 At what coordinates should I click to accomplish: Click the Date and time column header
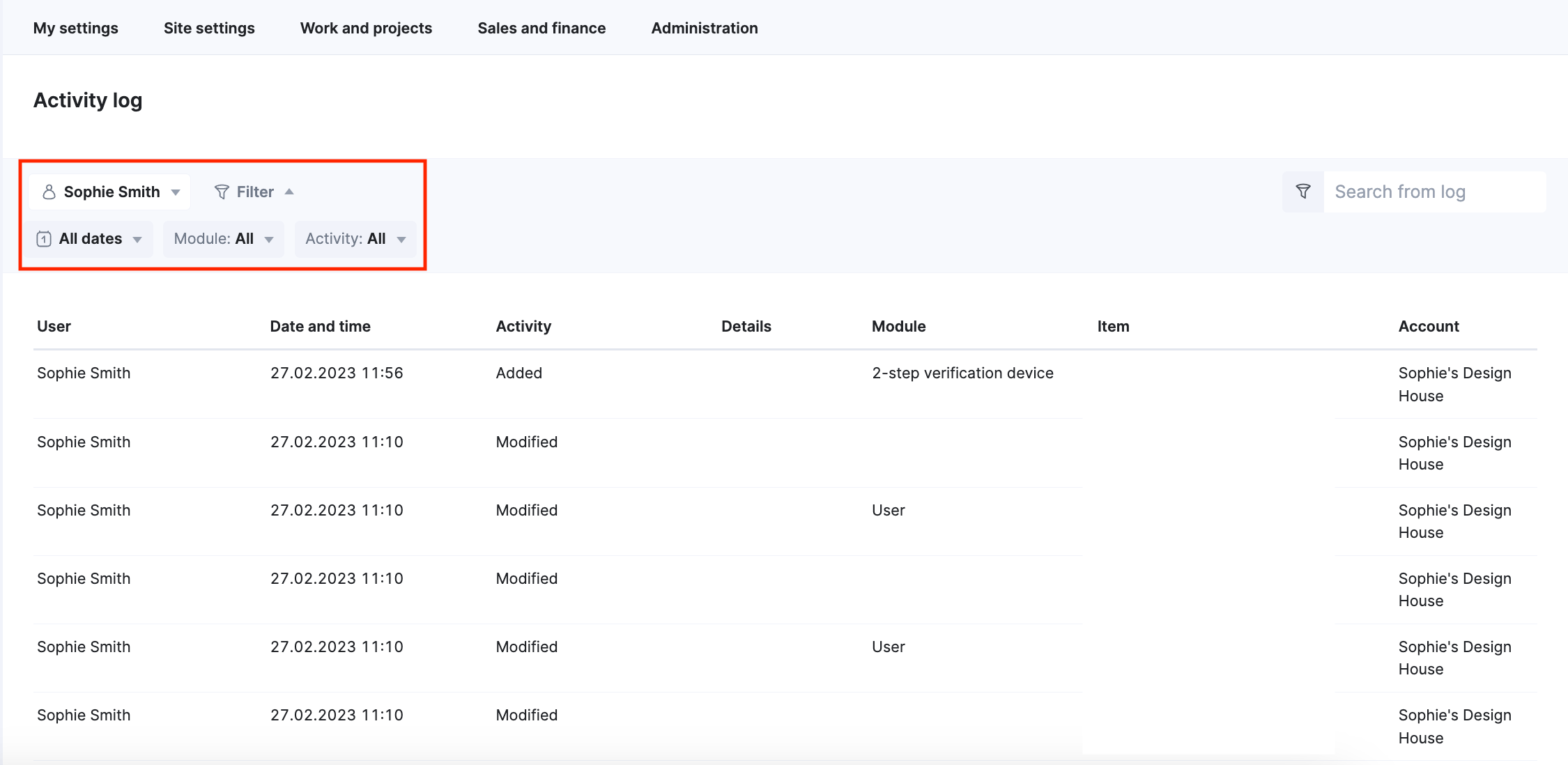(320, 326)
